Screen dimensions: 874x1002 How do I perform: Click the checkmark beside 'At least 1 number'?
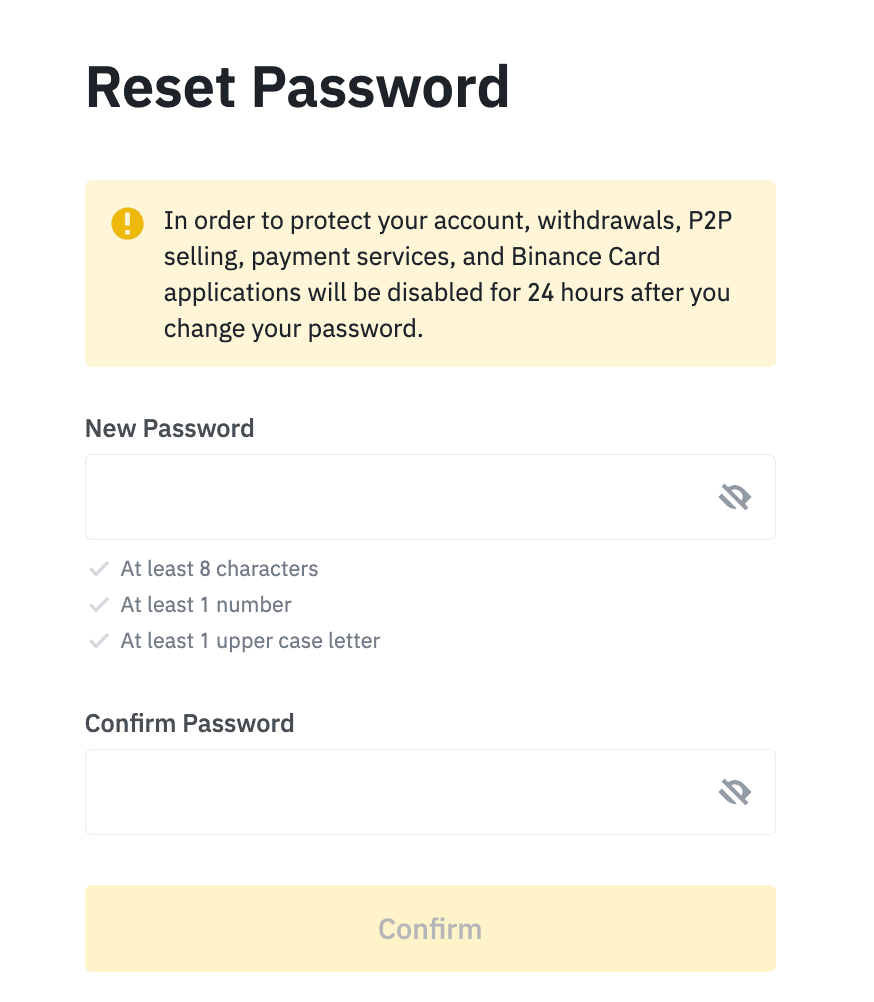(x=98, y=605)
